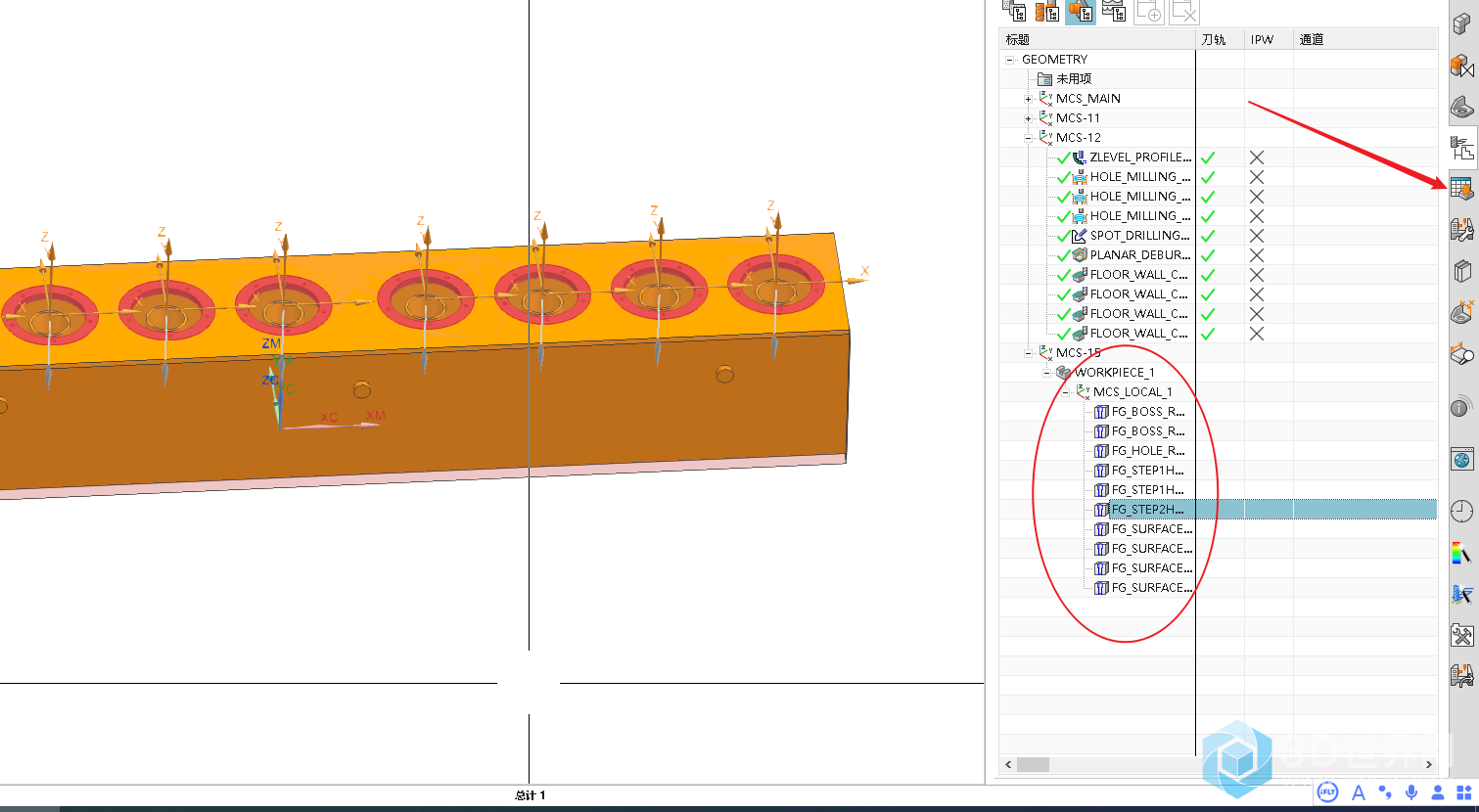The image size is (1479, 812).
Task: Click the ZM axis label in viewport
Action: coord(271,343)
